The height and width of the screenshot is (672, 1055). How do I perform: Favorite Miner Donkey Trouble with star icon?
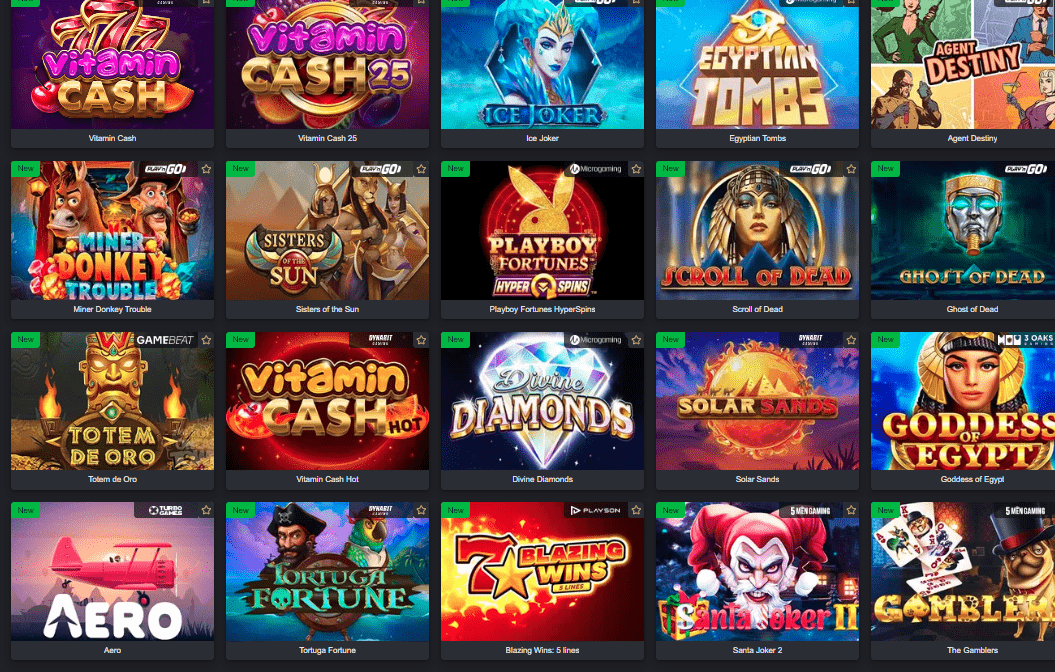pyautogui.click(x=206, y=169)
